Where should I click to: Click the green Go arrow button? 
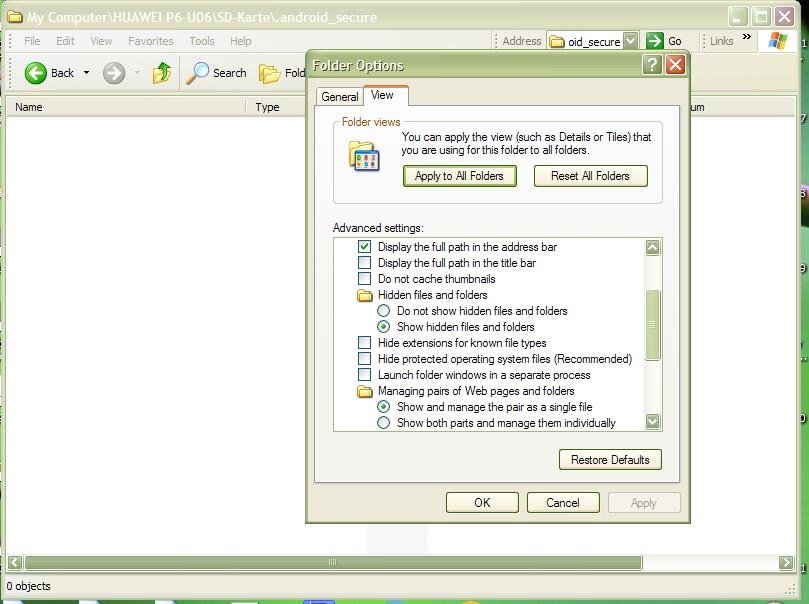click(x=654, y=41)
